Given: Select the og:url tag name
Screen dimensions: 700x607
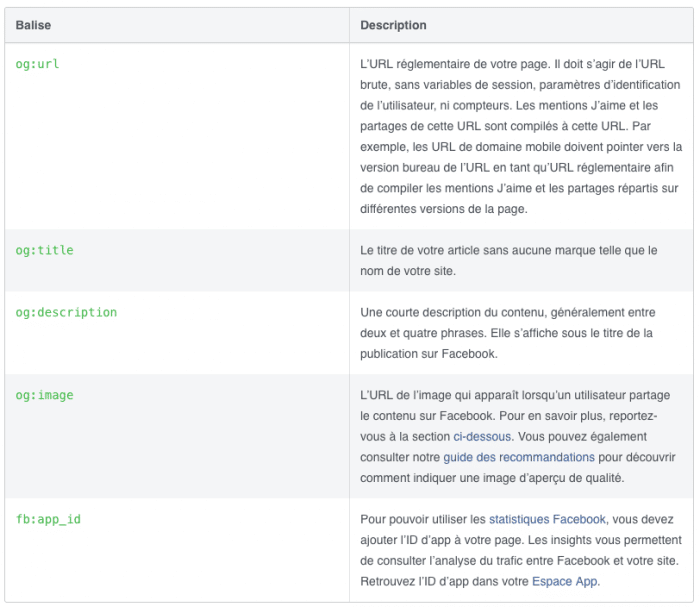Looking at the screenshot, I should click(38, 64).
